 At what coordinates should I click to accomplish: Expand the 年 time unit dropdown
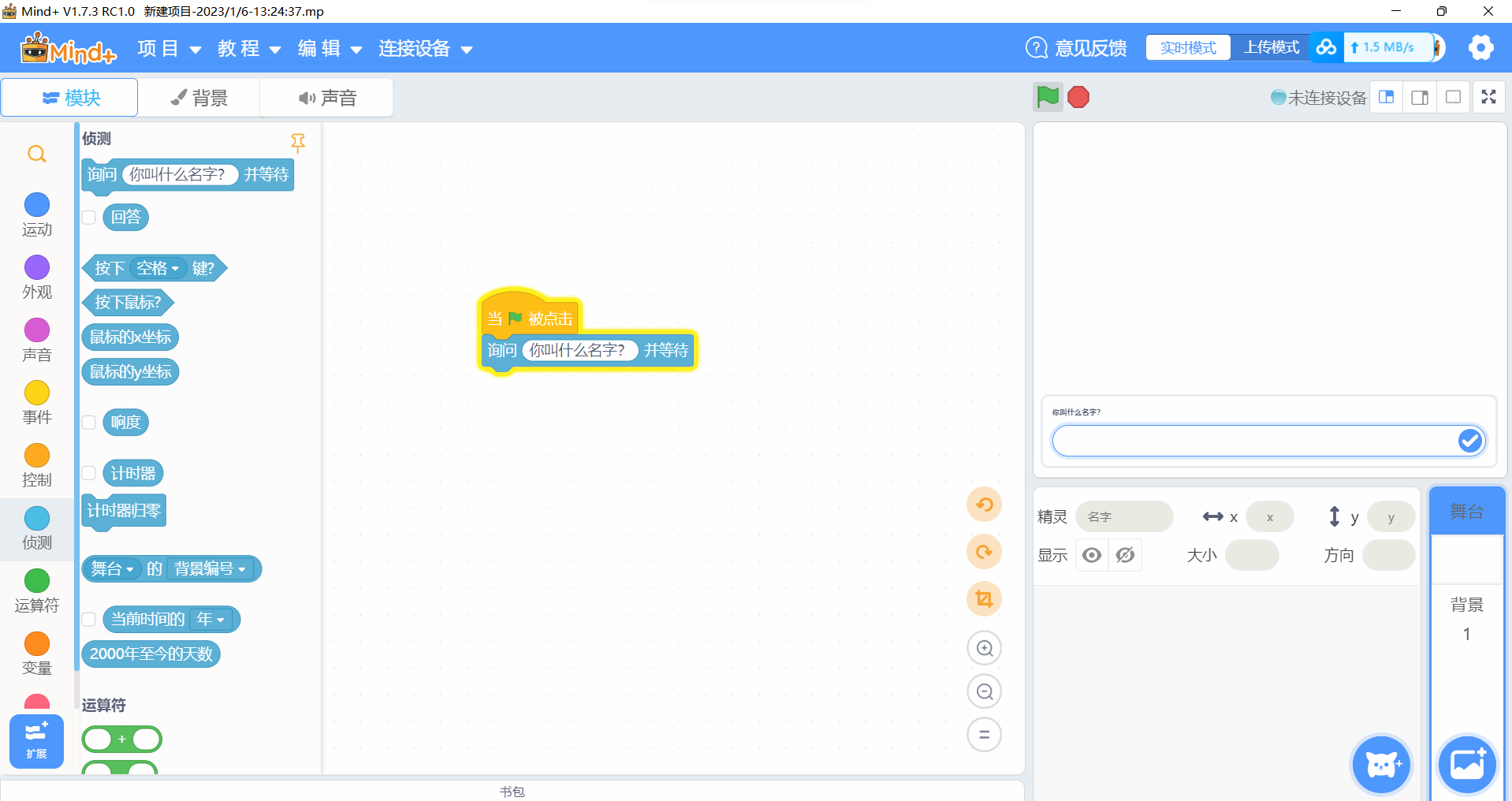pyautogui.click(x=211, y=620)
